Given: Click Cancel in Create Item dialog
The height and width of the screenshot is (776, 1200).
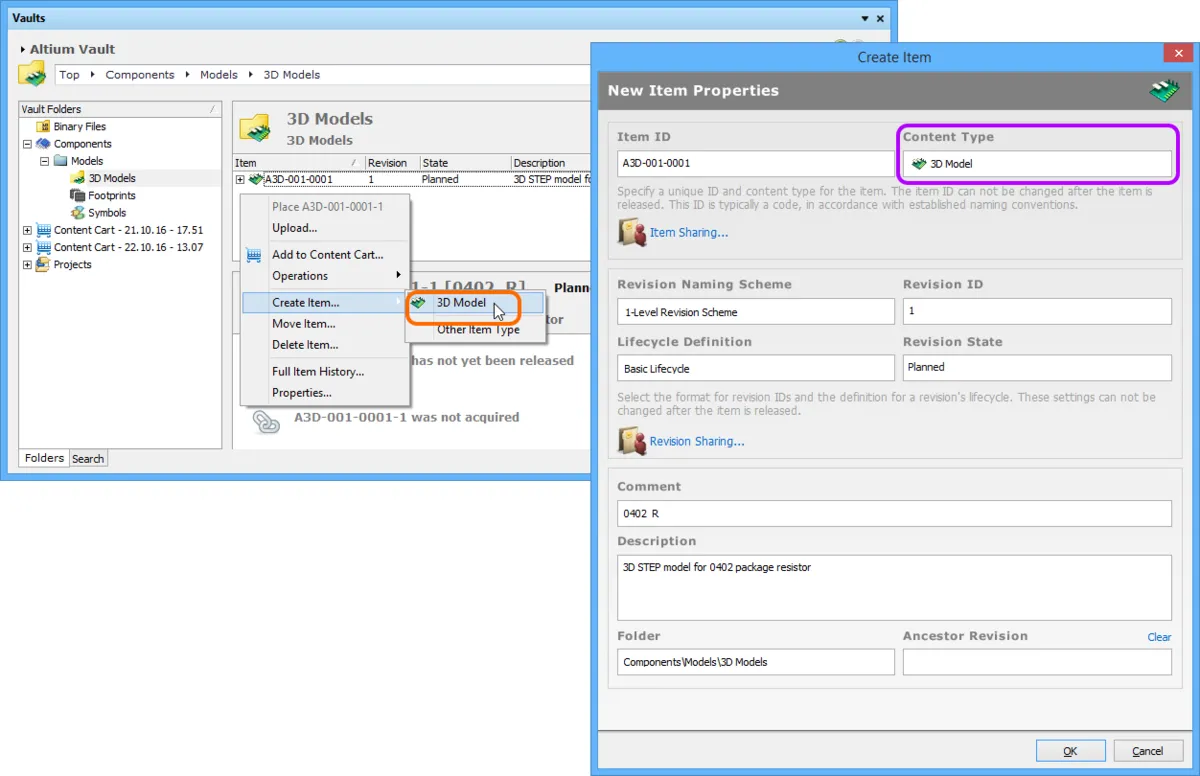Looking at the screenshot, I should click(x=1147, y=751).
